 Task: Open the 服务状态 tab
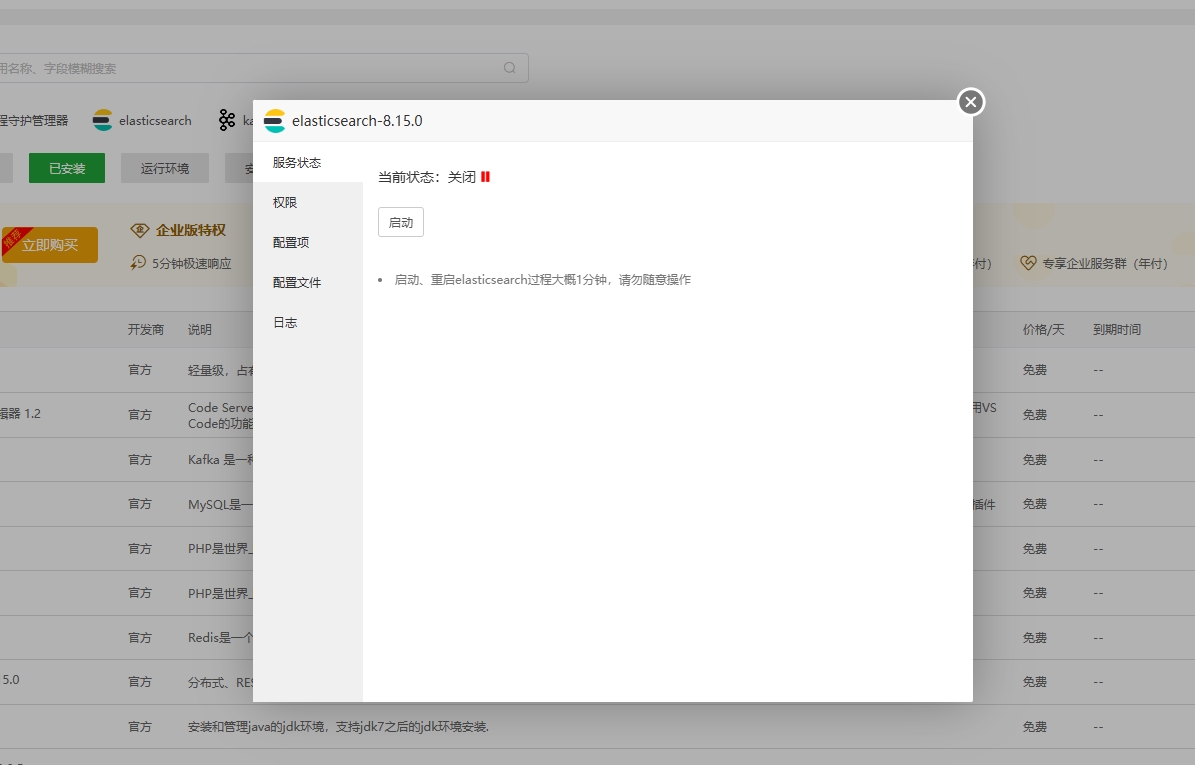(308, 162)
